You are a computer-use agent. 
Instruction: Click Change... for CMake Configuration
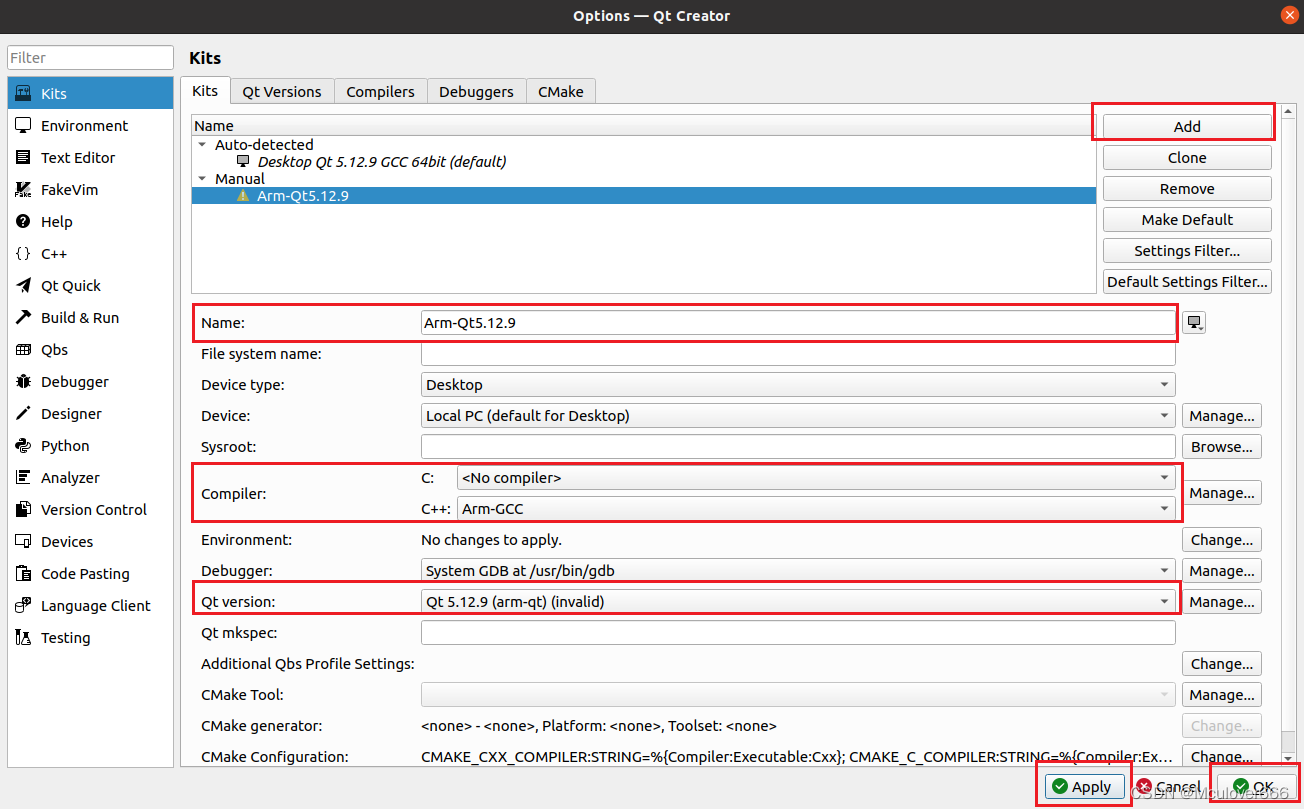click(x=1222, y=756)
